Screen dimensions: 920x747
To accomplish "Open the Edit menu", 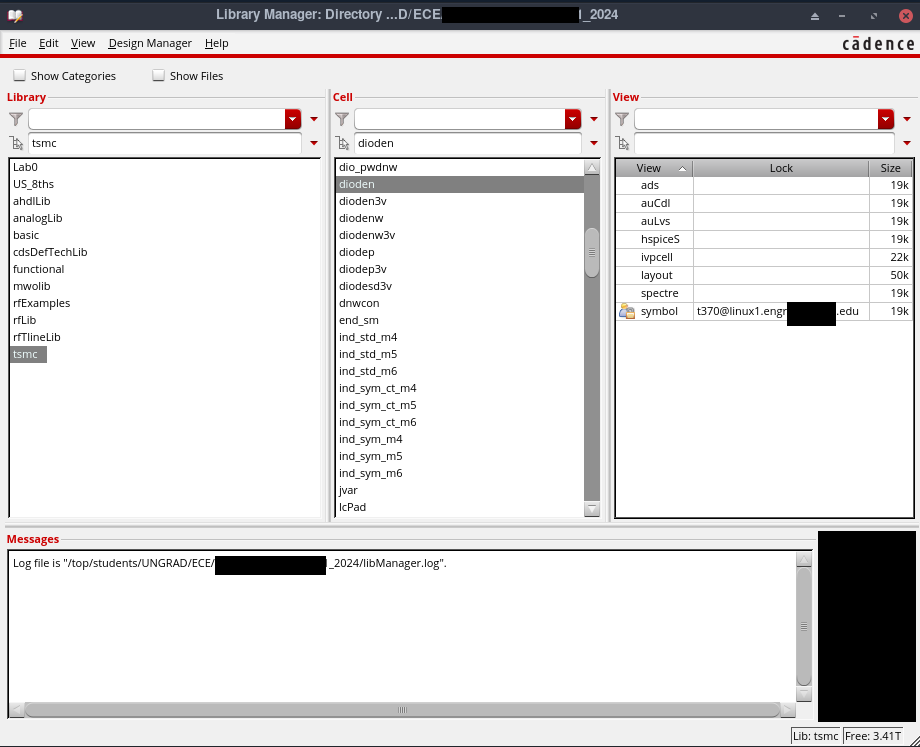I will point(49,43).
